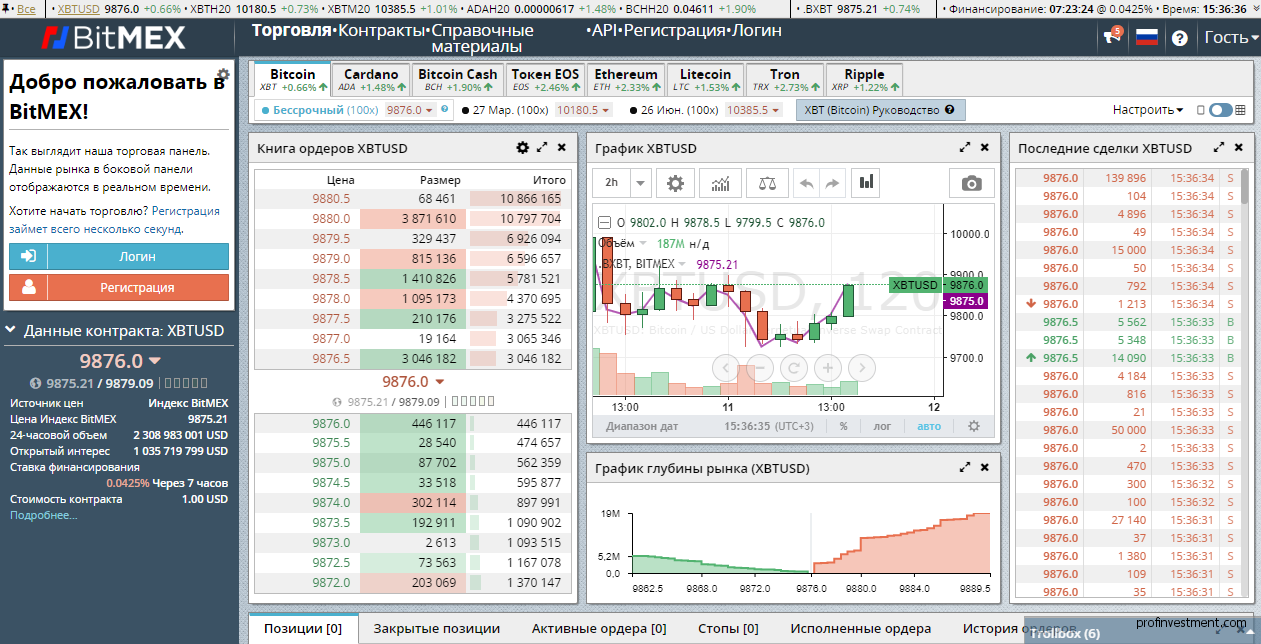Screen dimensions: 1261x644
Task: Toggle the layout view switch
Action: [x=1220, y=110]
